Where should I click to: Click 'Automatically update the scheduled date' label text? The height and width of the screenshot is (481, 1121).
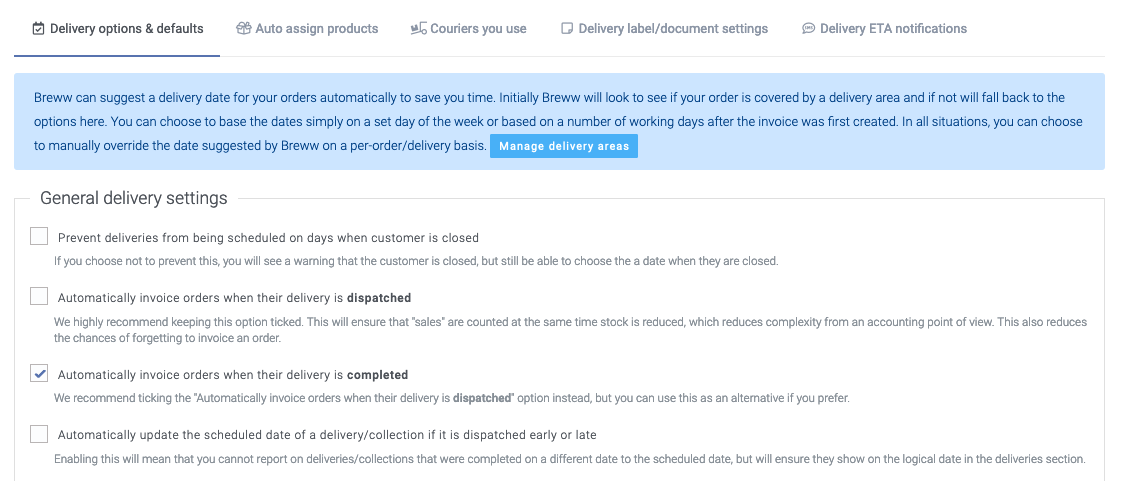[x=327, y=435]
